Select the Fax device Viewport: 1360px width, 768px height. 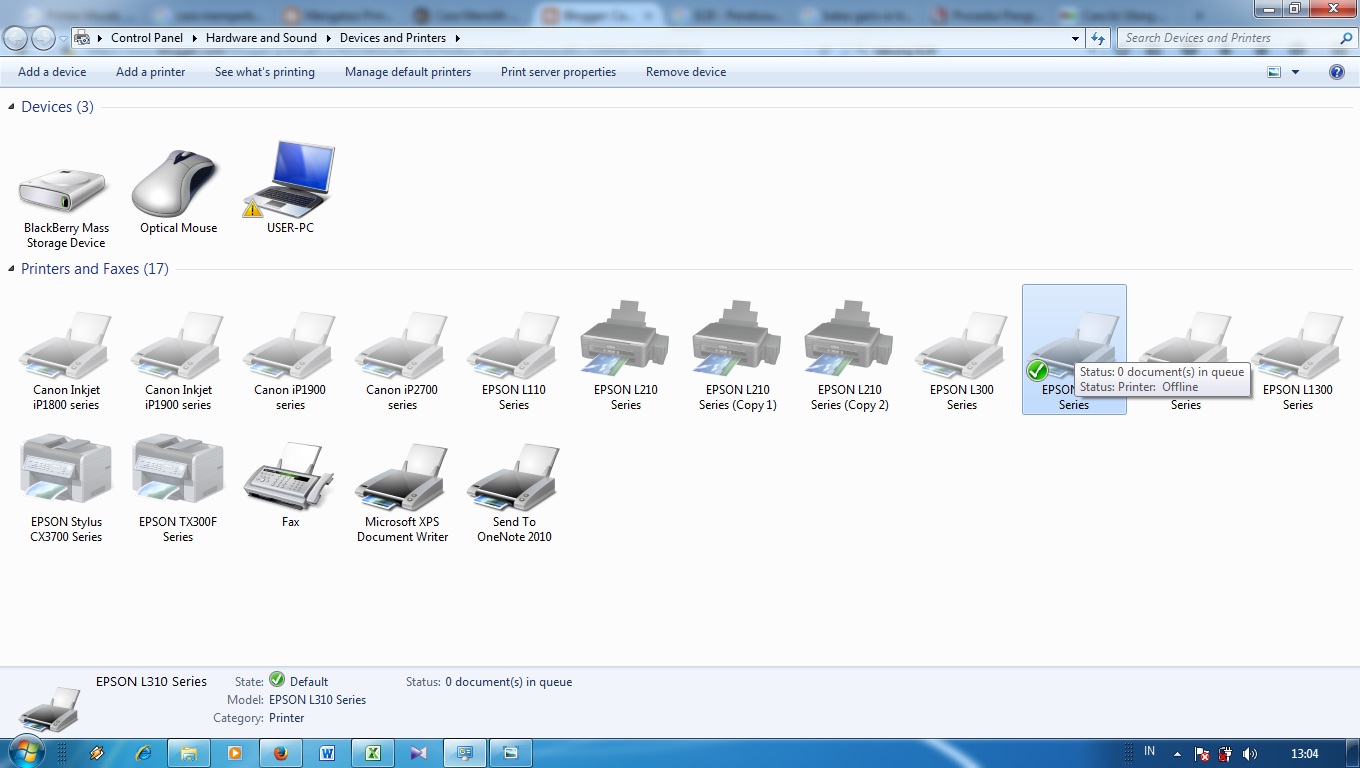[290, 484]
